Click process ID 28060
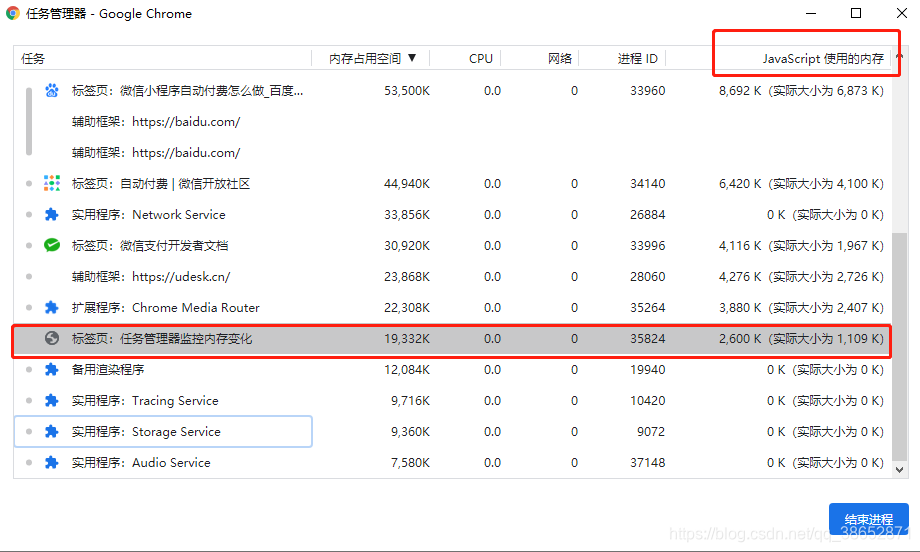This screenshot has width=920, height=552. click(647, 276)
